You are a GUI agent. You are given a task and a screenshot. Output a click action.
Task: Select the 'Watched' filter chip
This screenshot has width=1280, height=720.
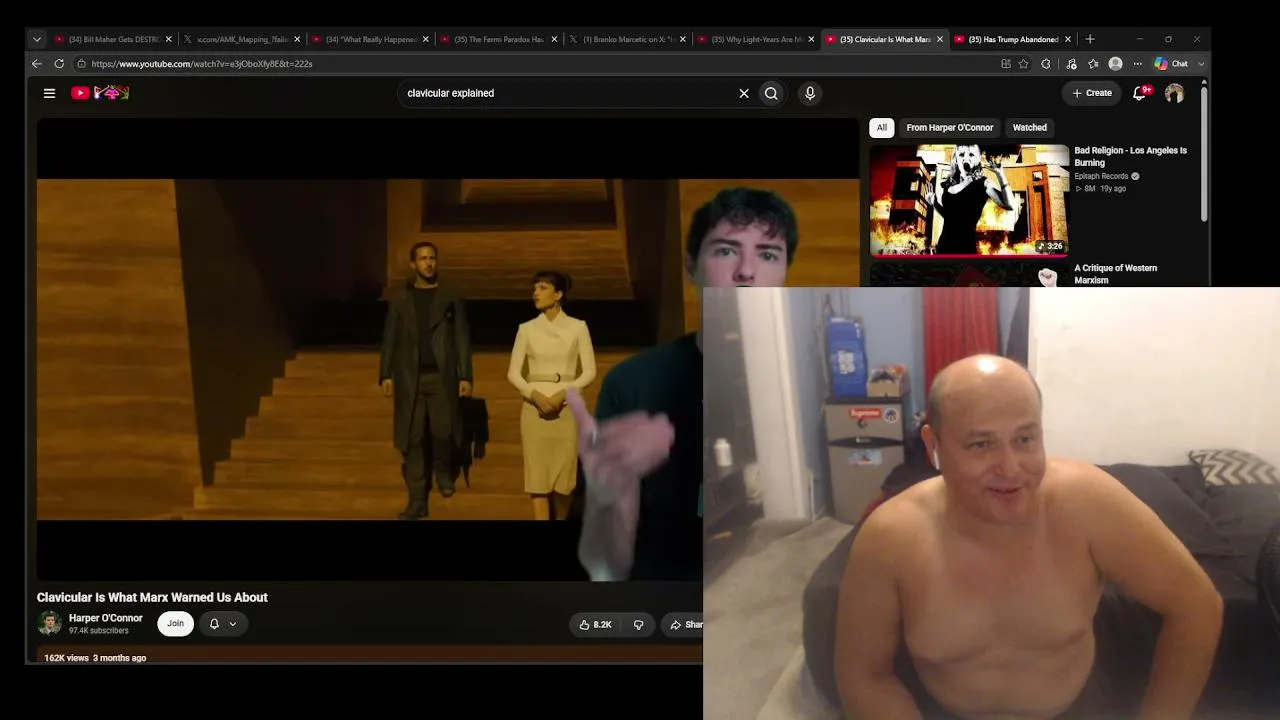[1029, 127]
